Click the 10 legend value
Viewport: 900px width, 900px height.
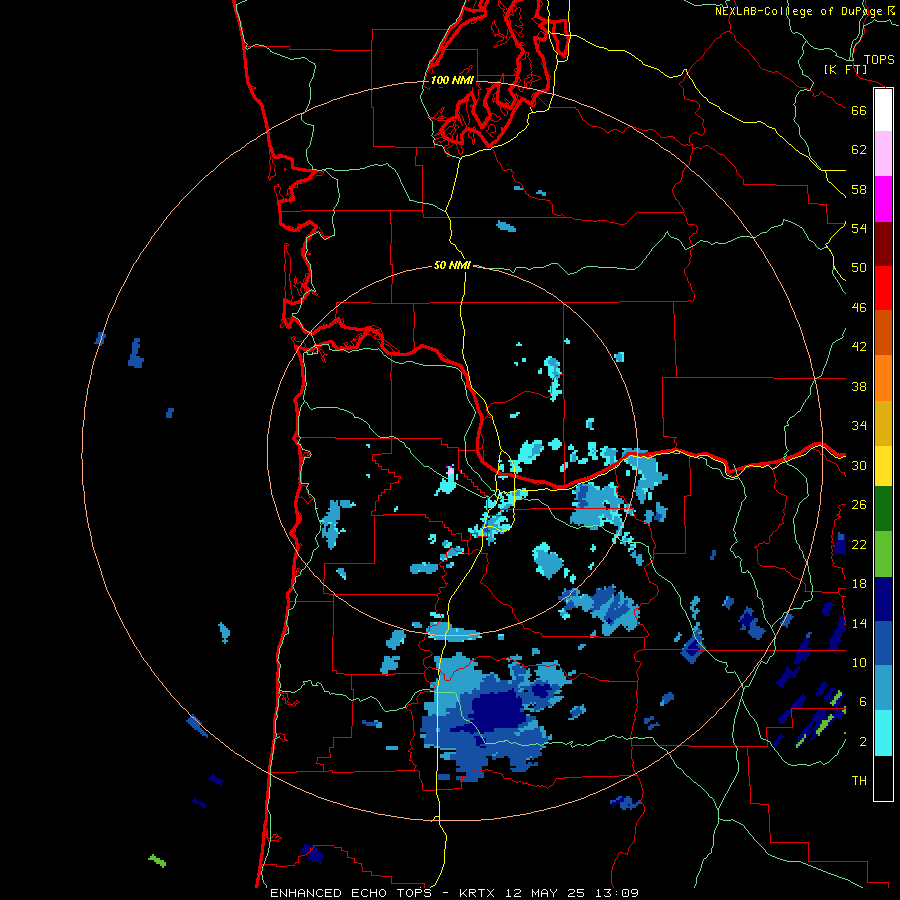(859, 663)
